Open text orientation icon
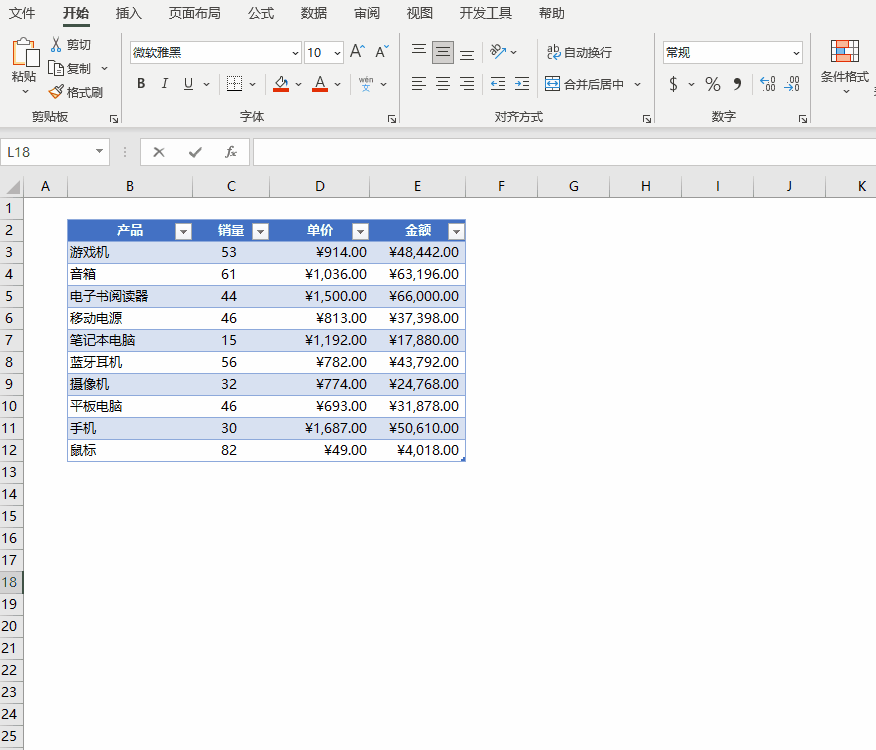Image resolution: width=876 pixels, height=750 pixels. (x=497, y=52)
